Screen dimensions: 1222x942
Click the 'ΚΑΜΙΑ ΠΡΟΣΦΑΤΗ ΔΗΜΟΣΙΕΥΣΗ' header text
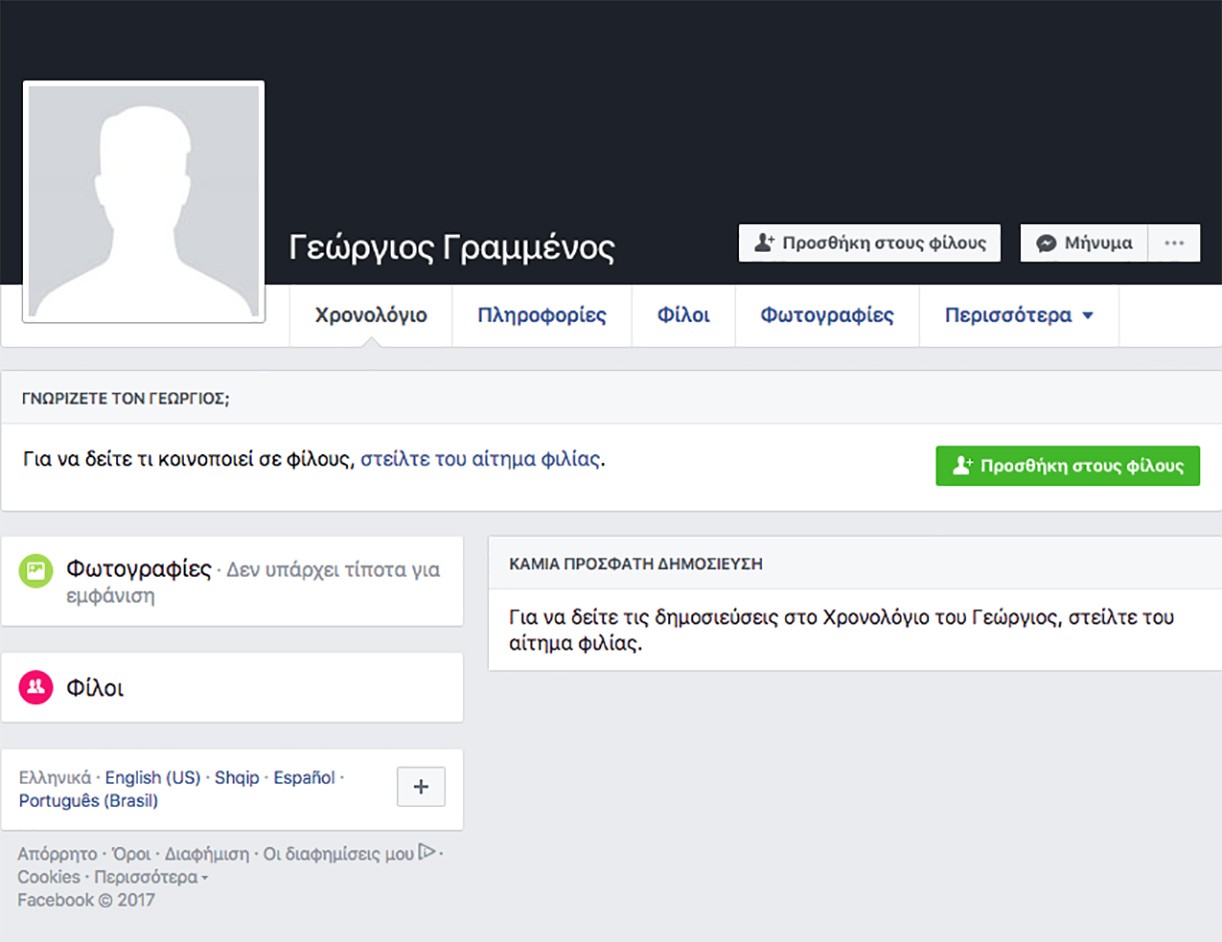[x=636, y=564]
